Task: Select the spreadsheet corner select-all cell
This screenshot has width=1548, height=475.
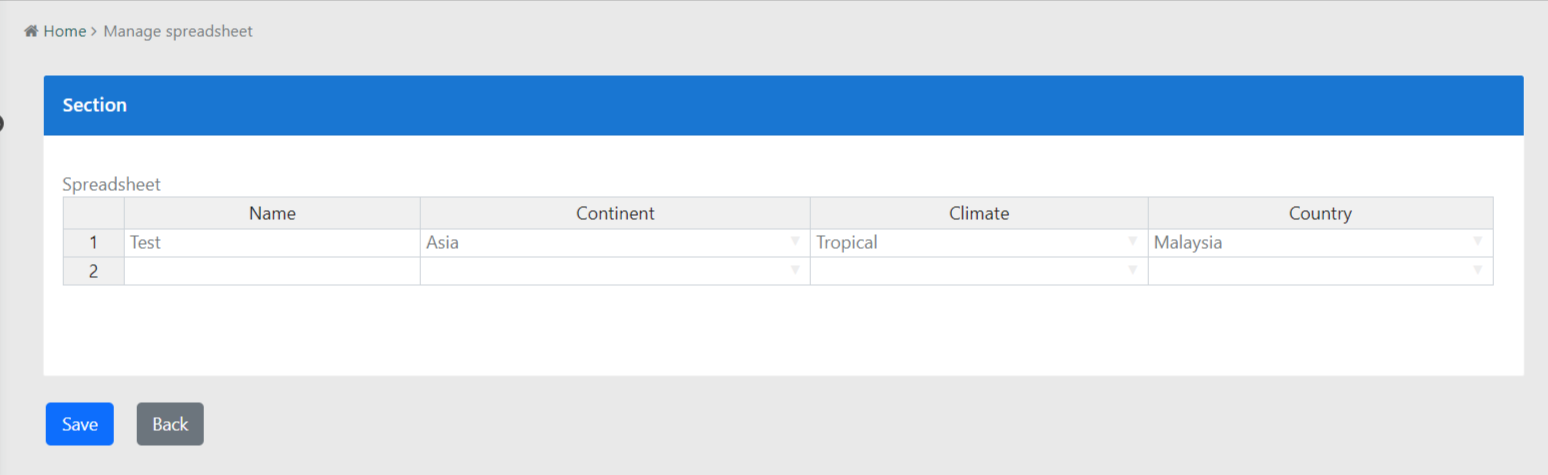Action: point(94,213)
